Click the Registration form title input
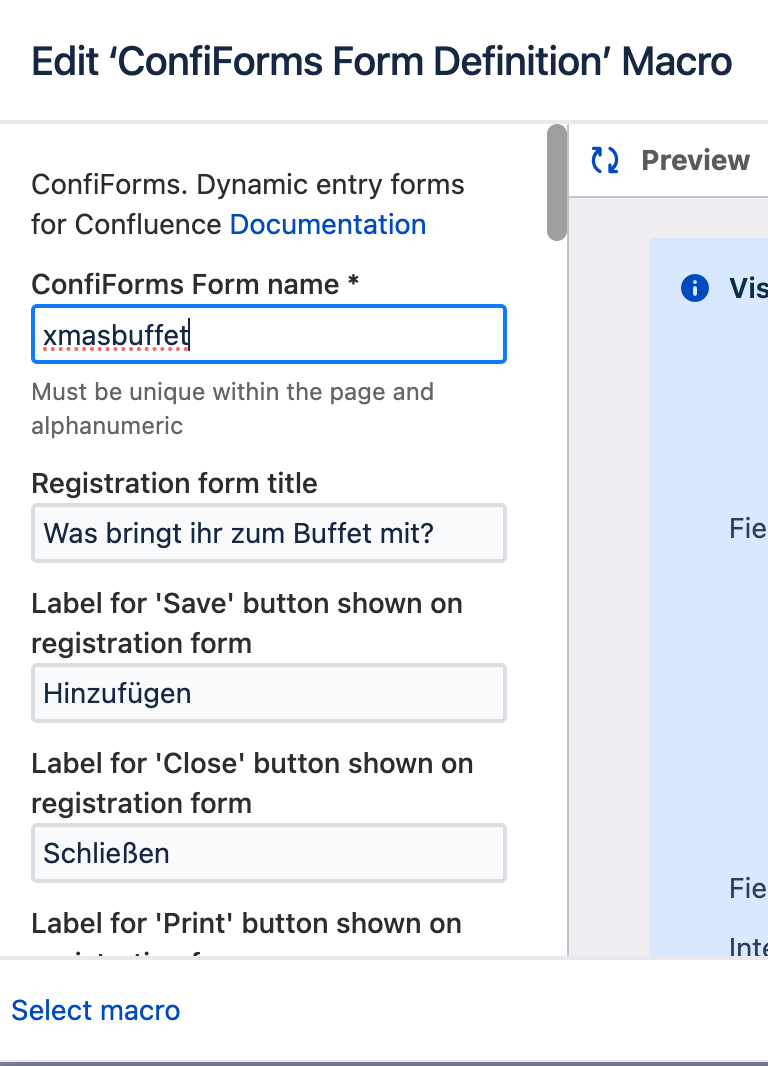 coord(268,533)
